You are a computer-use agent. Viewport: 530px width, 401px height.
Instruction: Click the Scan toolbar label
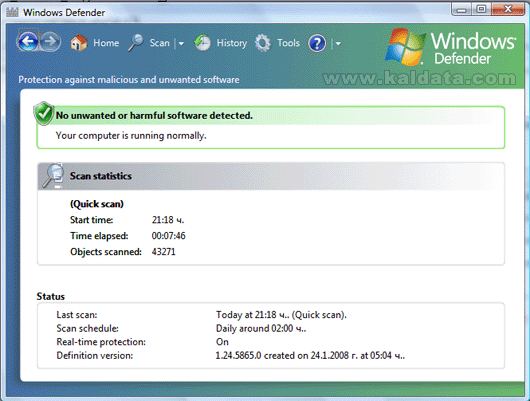(160, 43)
